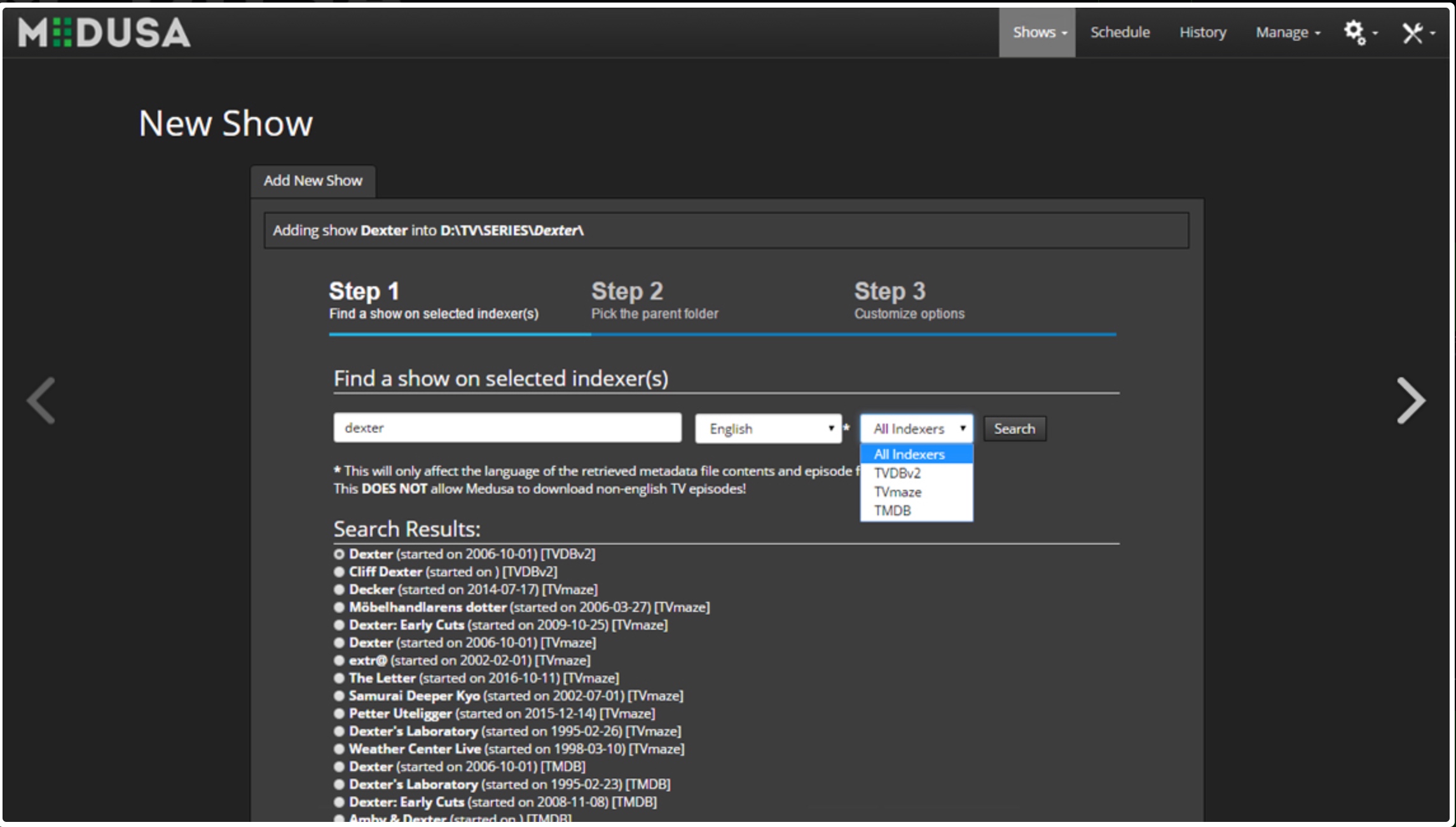Select Möbelhandlarens dotter result

pyautogui.click(x=339, y=608)
